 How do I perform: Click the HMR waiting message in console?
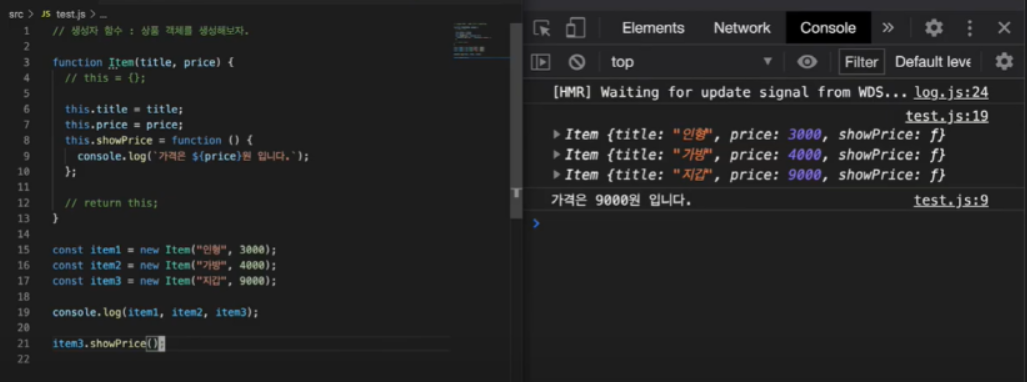pos(730,93)
